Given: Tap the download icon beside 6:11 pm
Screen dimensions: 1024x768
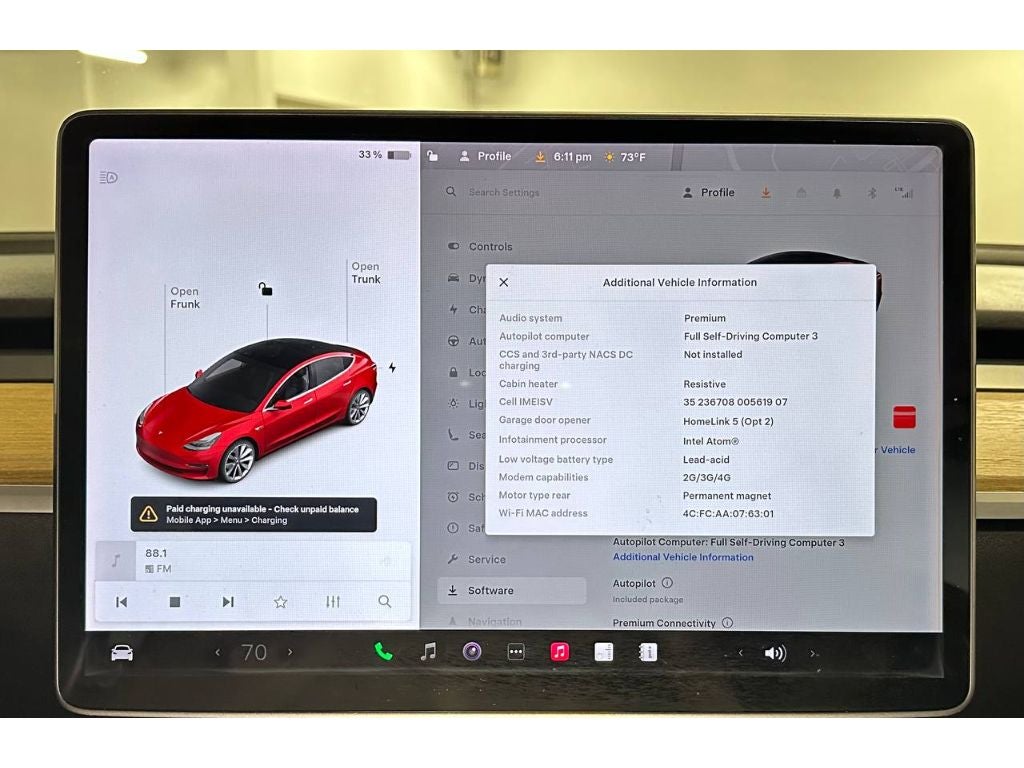Looking at the screenshot, I should 540,157.
